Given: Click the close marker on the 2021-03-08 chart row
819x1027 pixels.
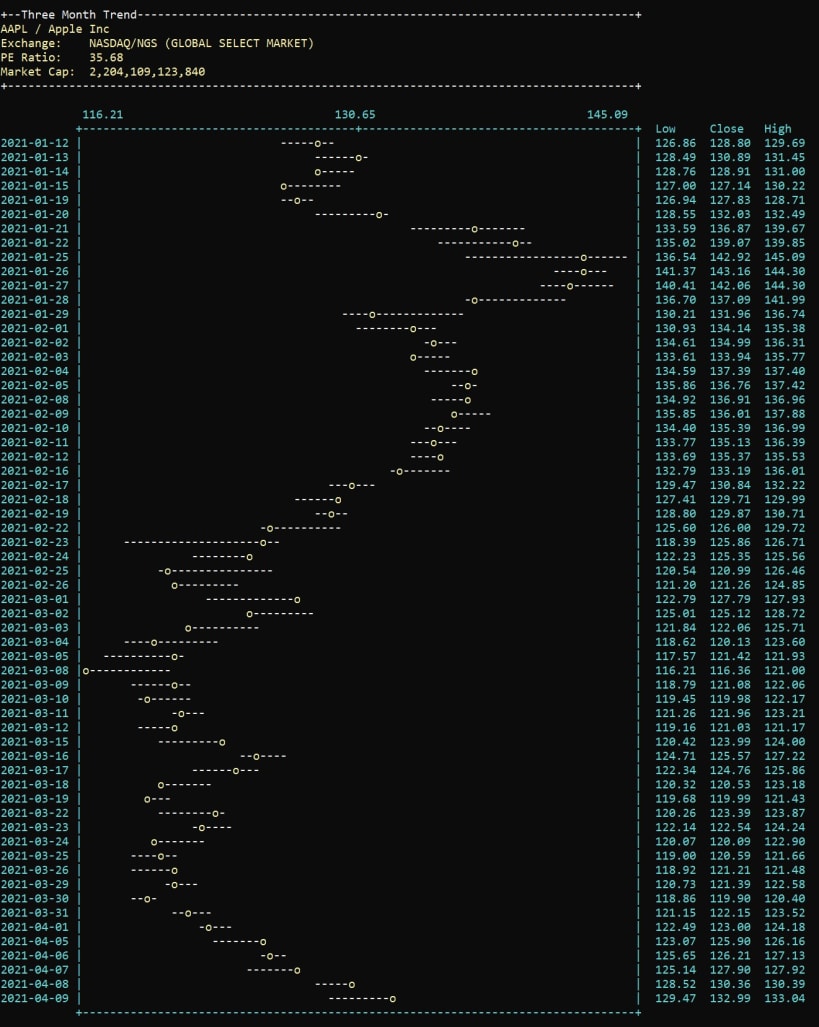Looking at the screenshot, I should point(86,671).
